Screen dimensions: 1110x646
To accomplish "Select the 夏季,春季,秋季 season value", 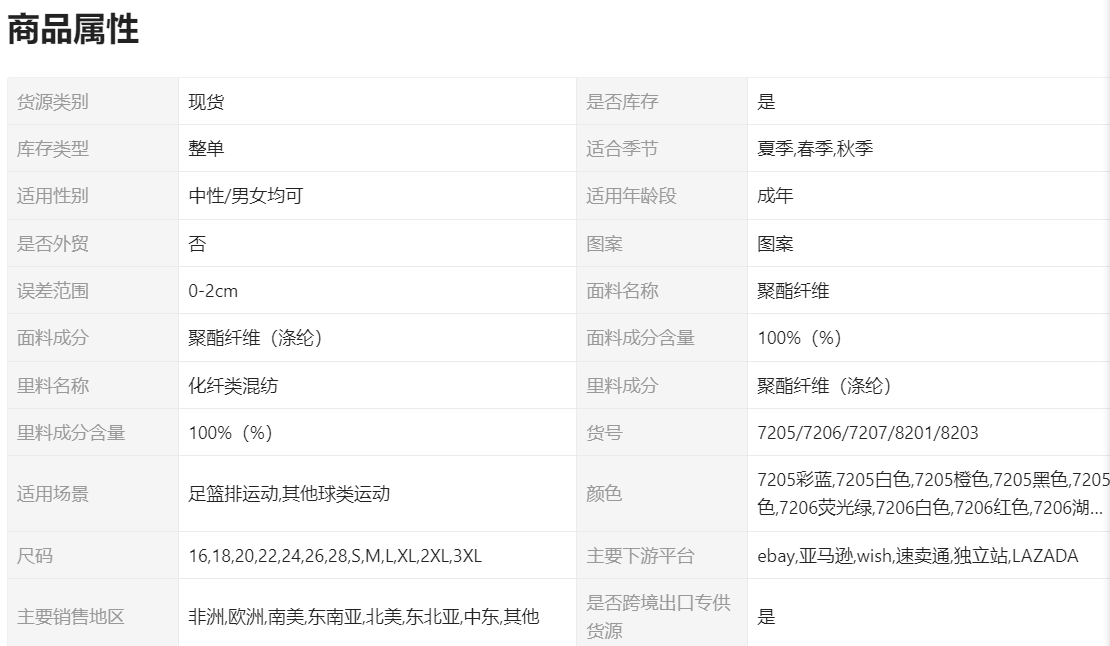I will click(815, 149).
